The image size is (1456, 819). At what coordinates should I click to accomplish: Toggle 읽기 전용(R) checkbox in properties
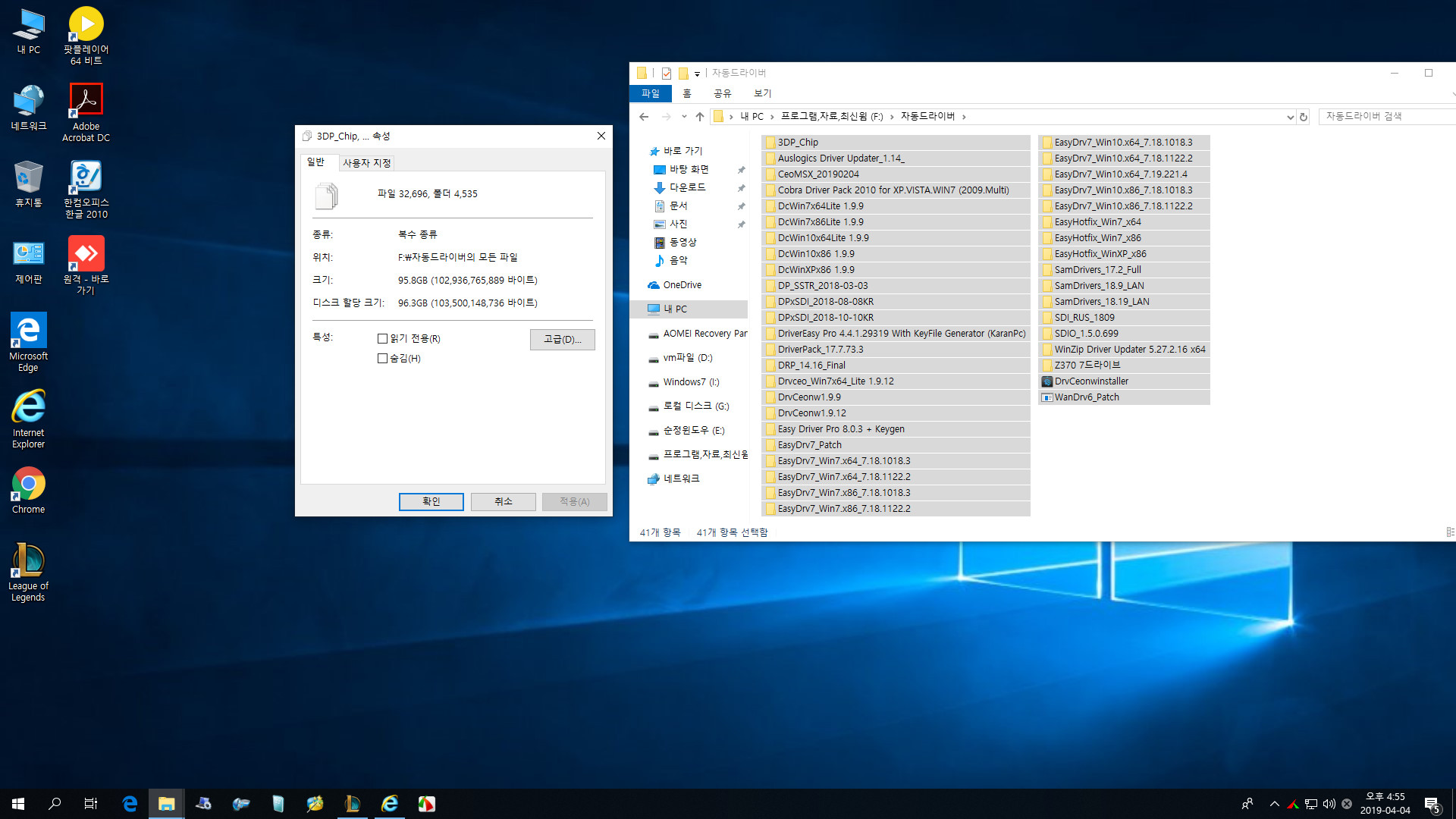(x=384, y=338)
